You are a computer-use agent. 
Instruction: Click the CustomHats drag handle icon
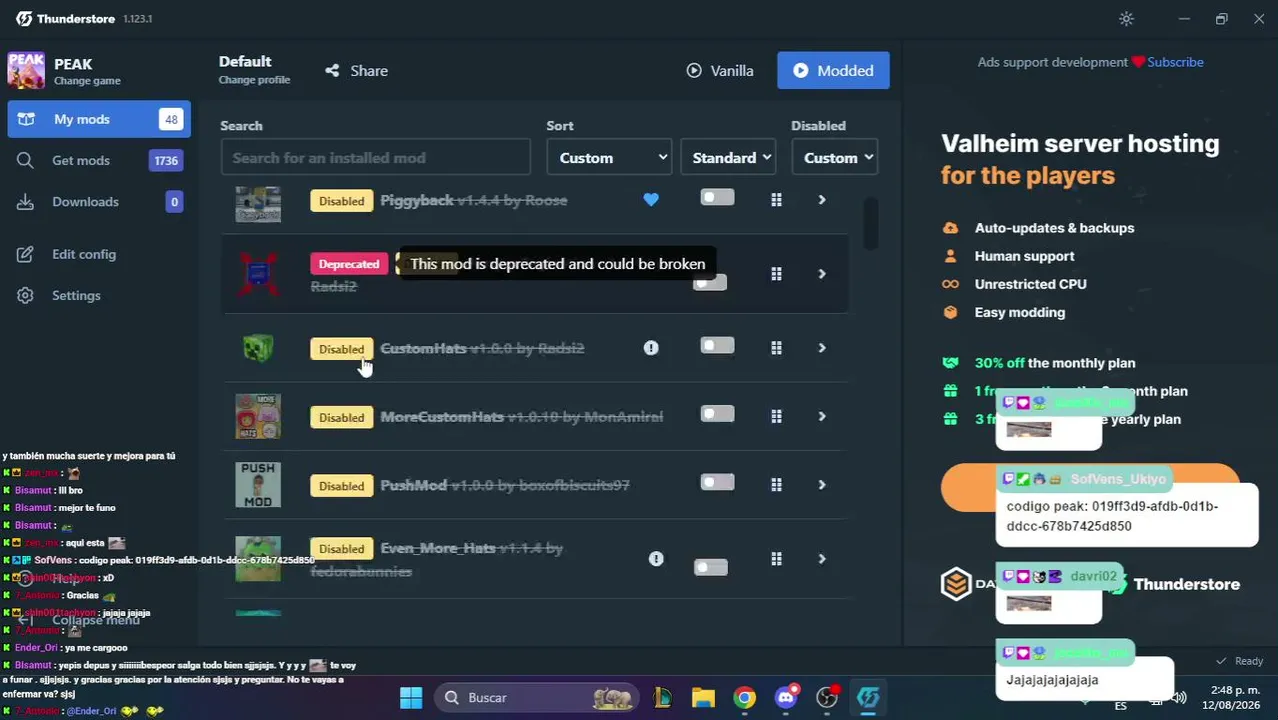pos(776,348)
